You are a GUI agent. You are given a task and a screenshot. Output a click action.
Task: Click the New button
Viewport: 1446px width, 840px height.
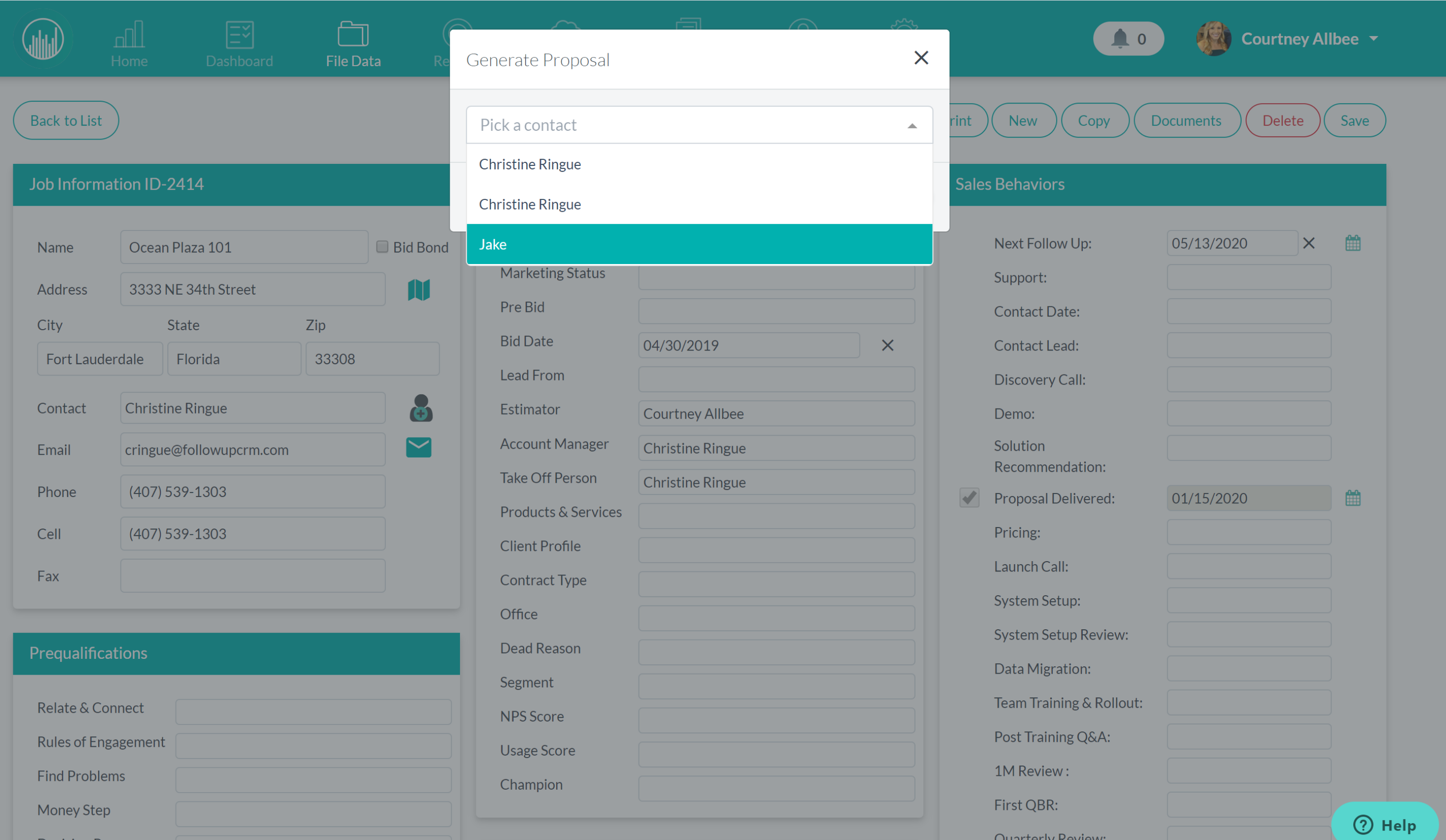tap(1023, 120)
